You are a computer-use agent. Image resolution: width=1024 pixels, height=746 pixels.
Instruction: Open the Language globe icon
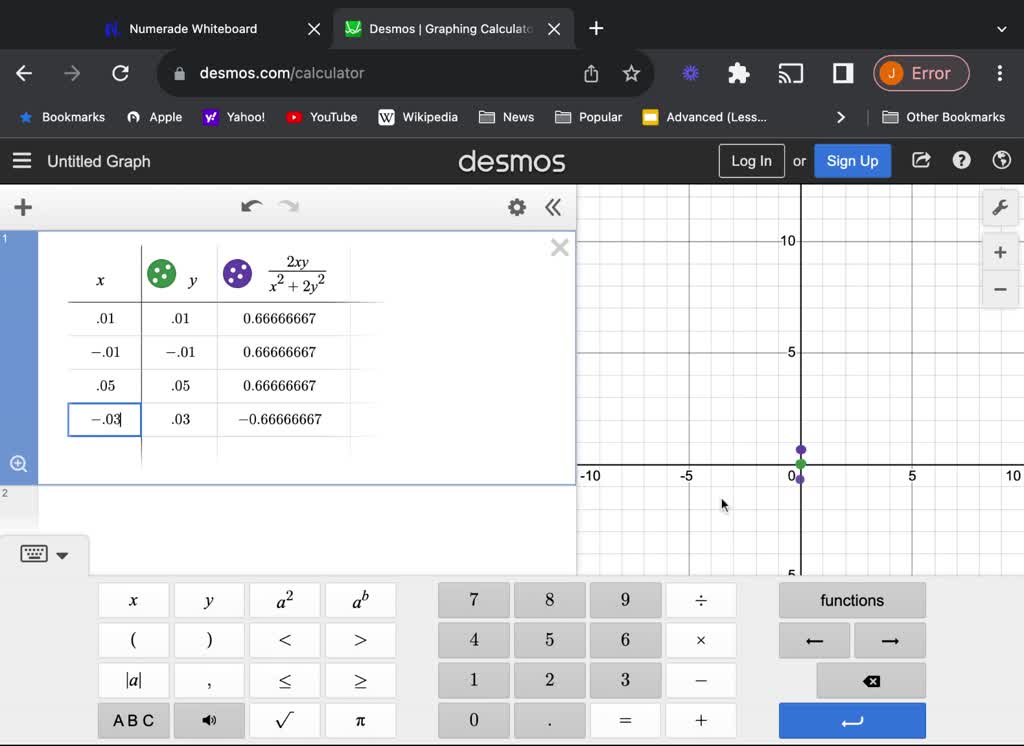(1001, 161)
